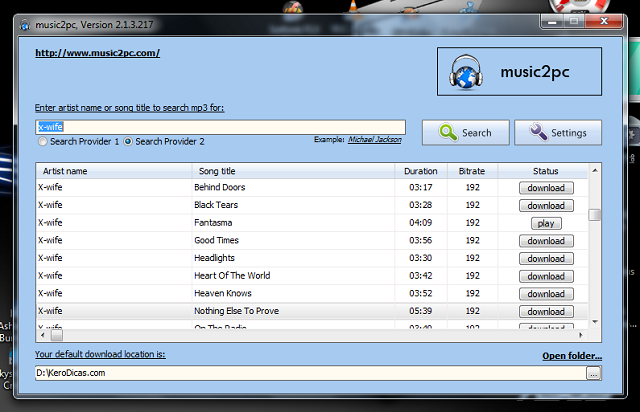Select the Headlights song title
Viewport: 640px width, 412px height.
pos(214,258)
